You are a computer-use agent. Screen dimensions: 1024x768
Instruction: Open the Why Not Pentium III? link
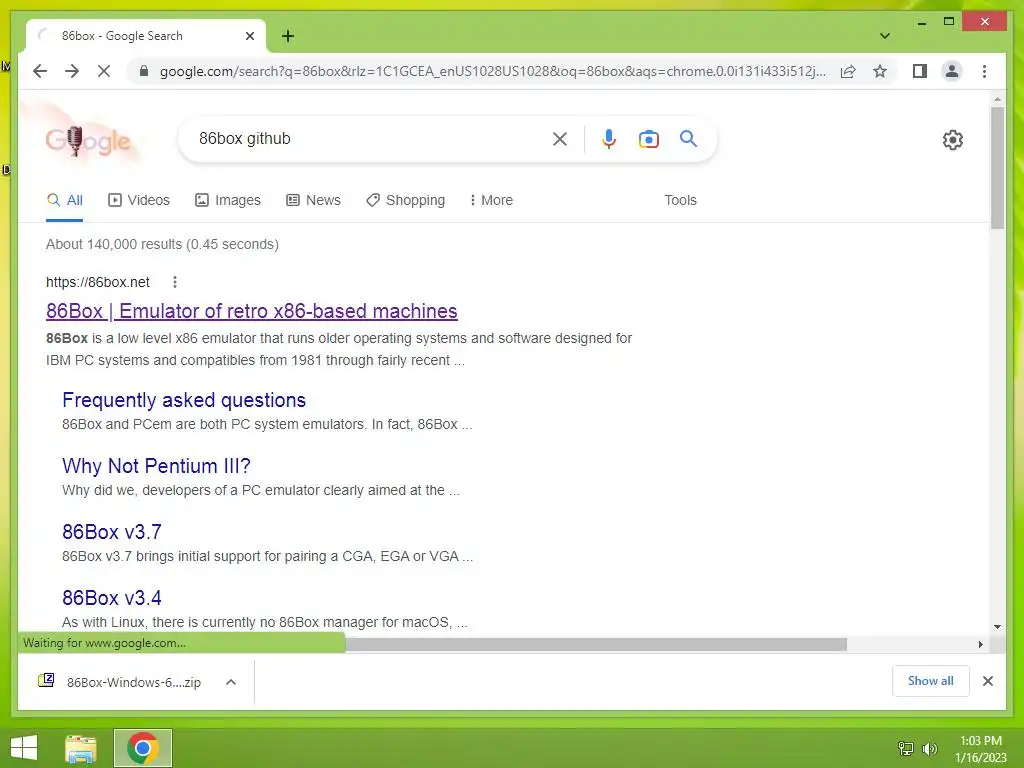pos(156,466)
